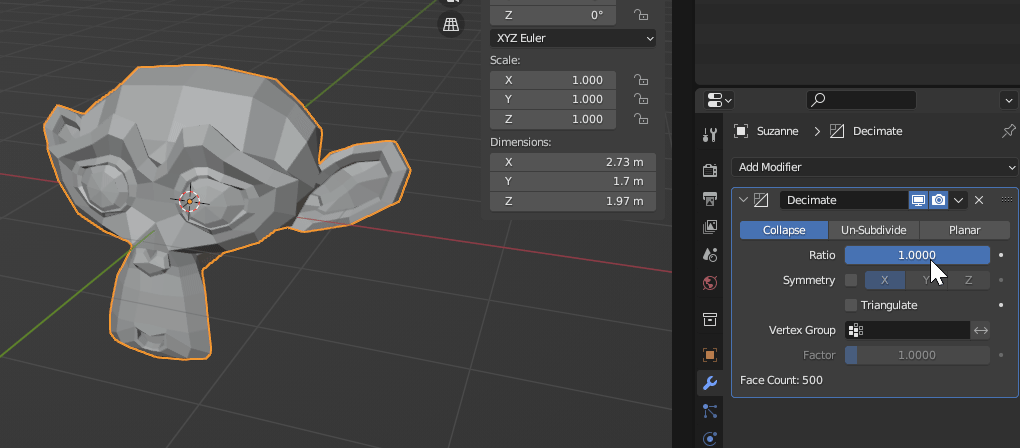
Task: Animate the Triangulate property dot
Action: [x=1001, y=305]
